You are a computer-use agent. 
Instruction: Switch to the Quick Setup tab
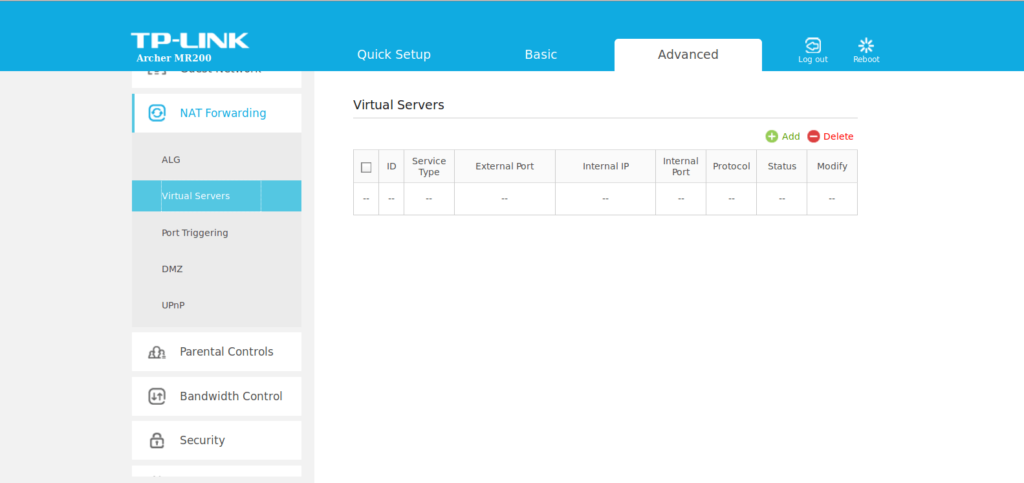click(x=394, y=55)
